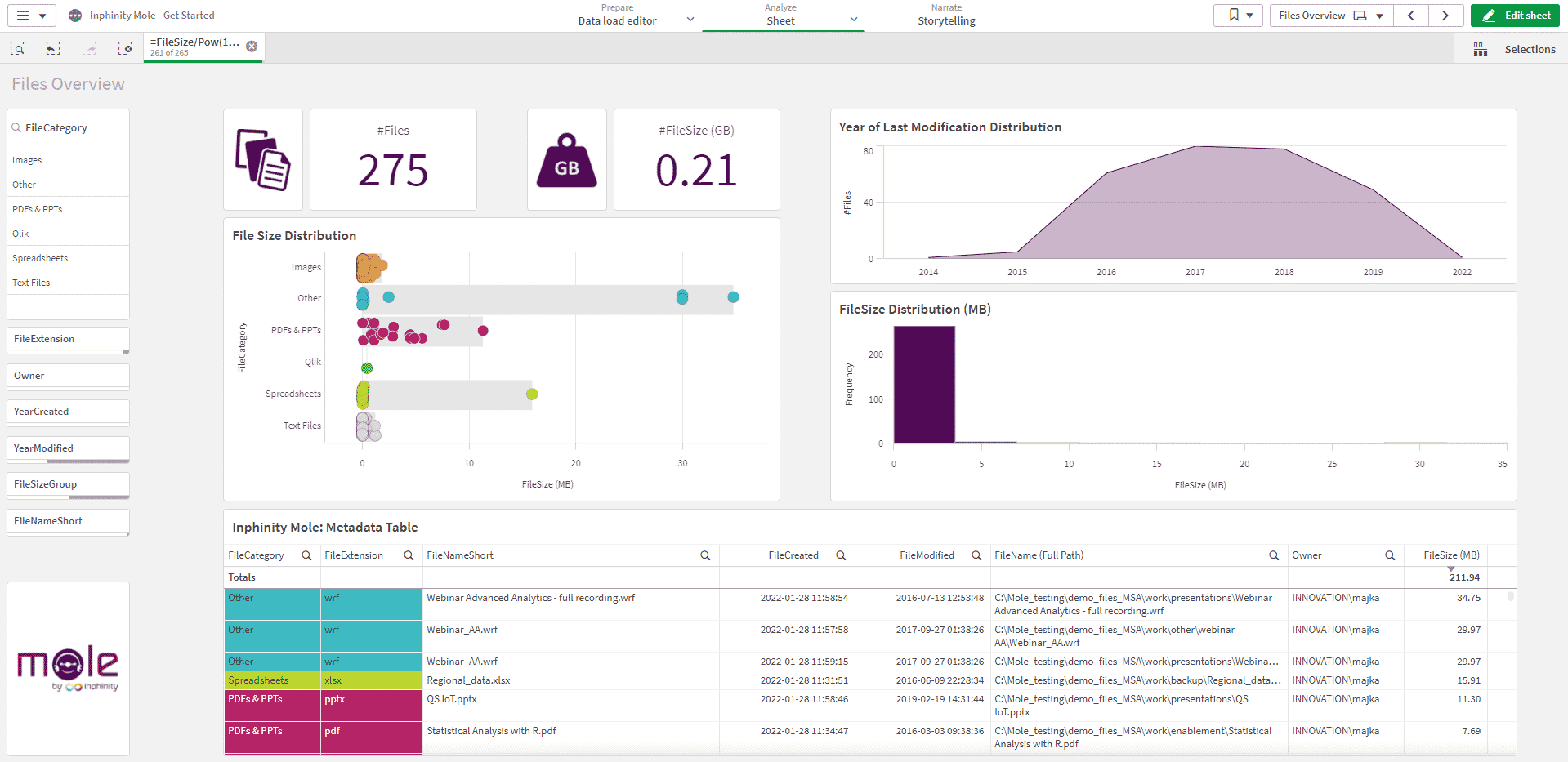Select Qlik in FileCategory list

click(68, 234)
